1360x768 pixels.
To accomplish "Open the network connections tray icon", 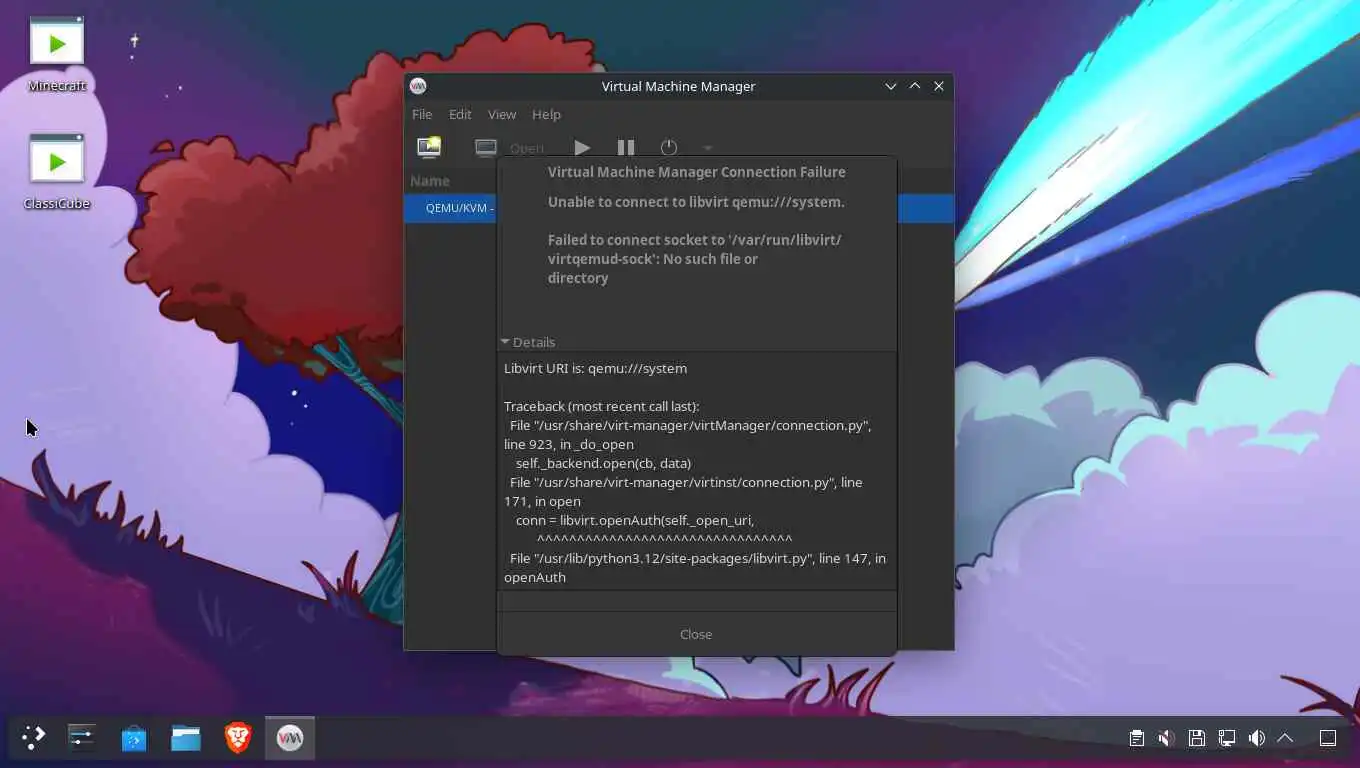I will pyautogui.click(x=1227, y=738).
